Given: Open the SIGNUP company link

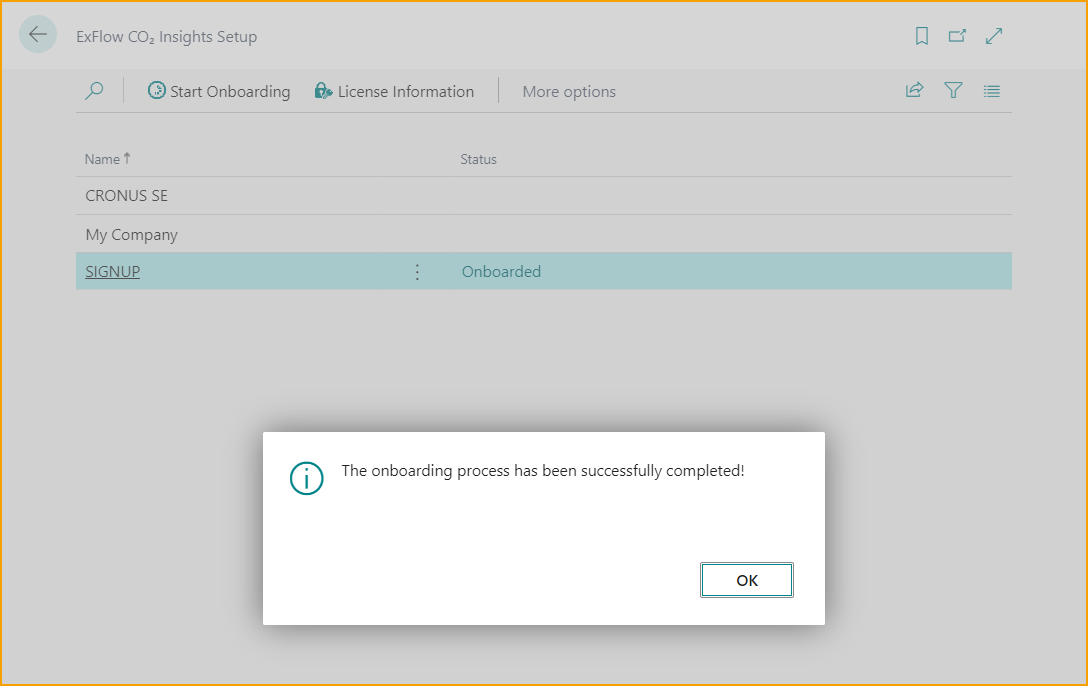Looking at the screenshot, I should (x=112, y=271).
